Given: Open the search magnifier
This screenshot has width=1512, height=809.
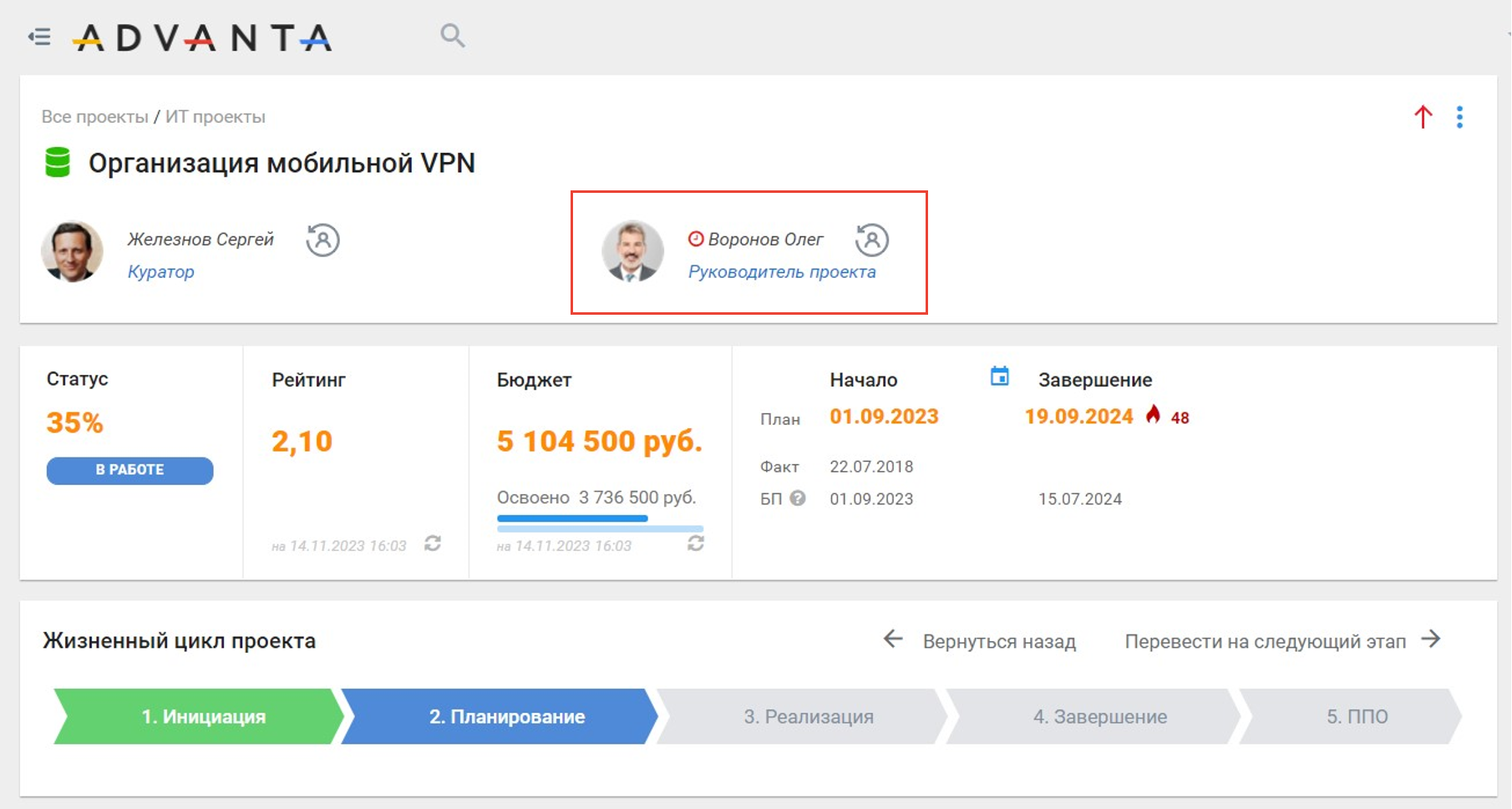Looking at the screenshot, I should [452, 36].
